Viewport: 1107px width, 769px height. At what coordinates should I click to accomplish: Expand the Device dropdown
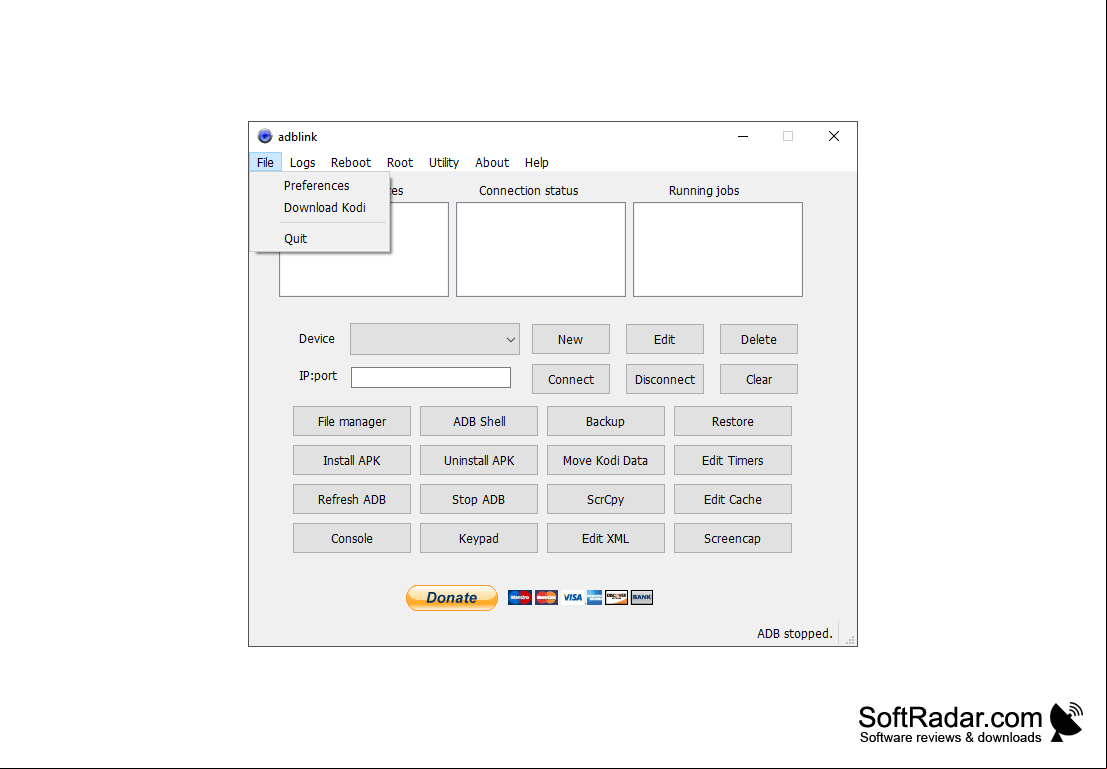coord(435,339)
